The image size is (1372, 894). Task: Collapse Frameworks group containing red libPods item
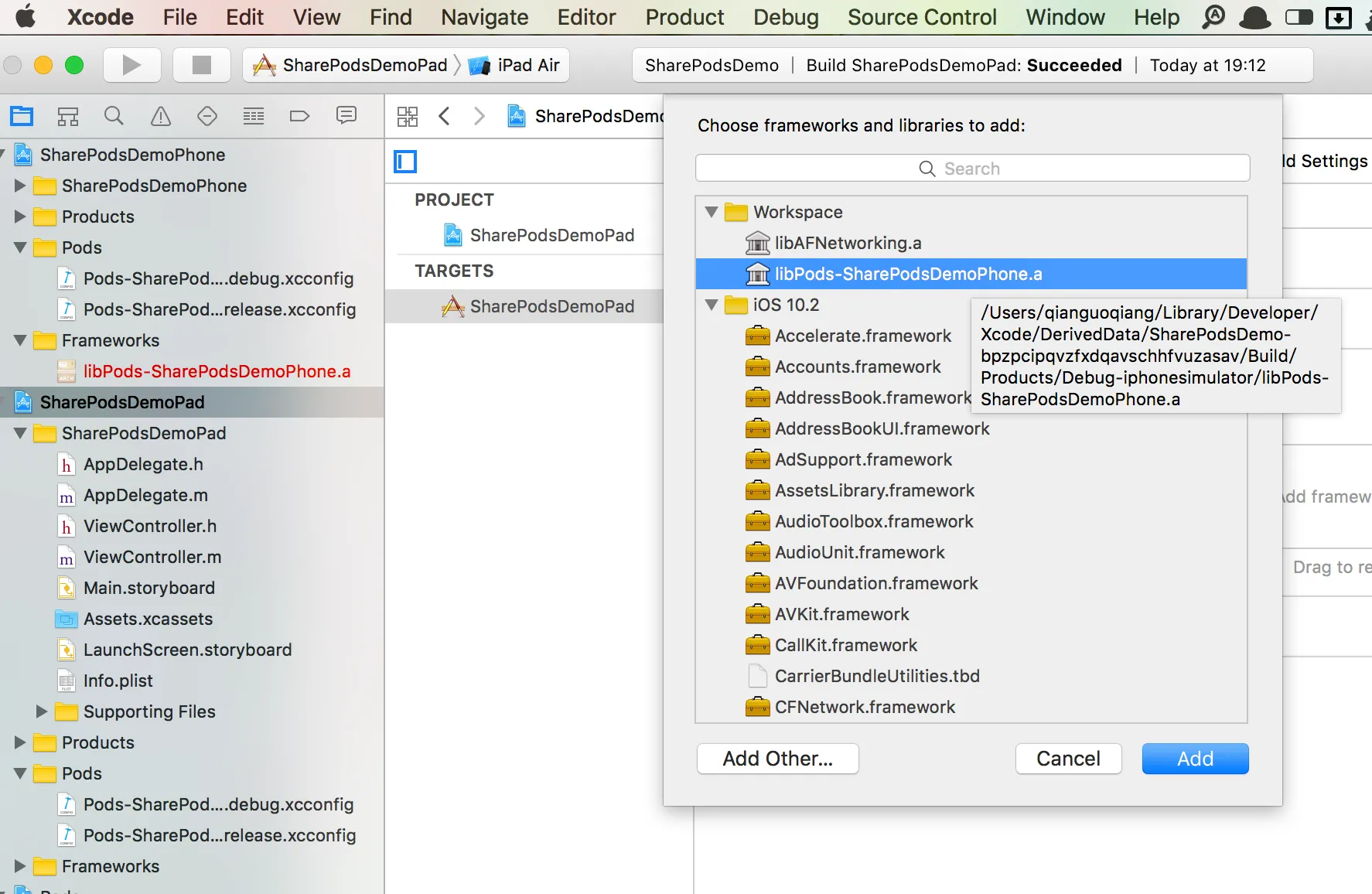coord(20,340)
